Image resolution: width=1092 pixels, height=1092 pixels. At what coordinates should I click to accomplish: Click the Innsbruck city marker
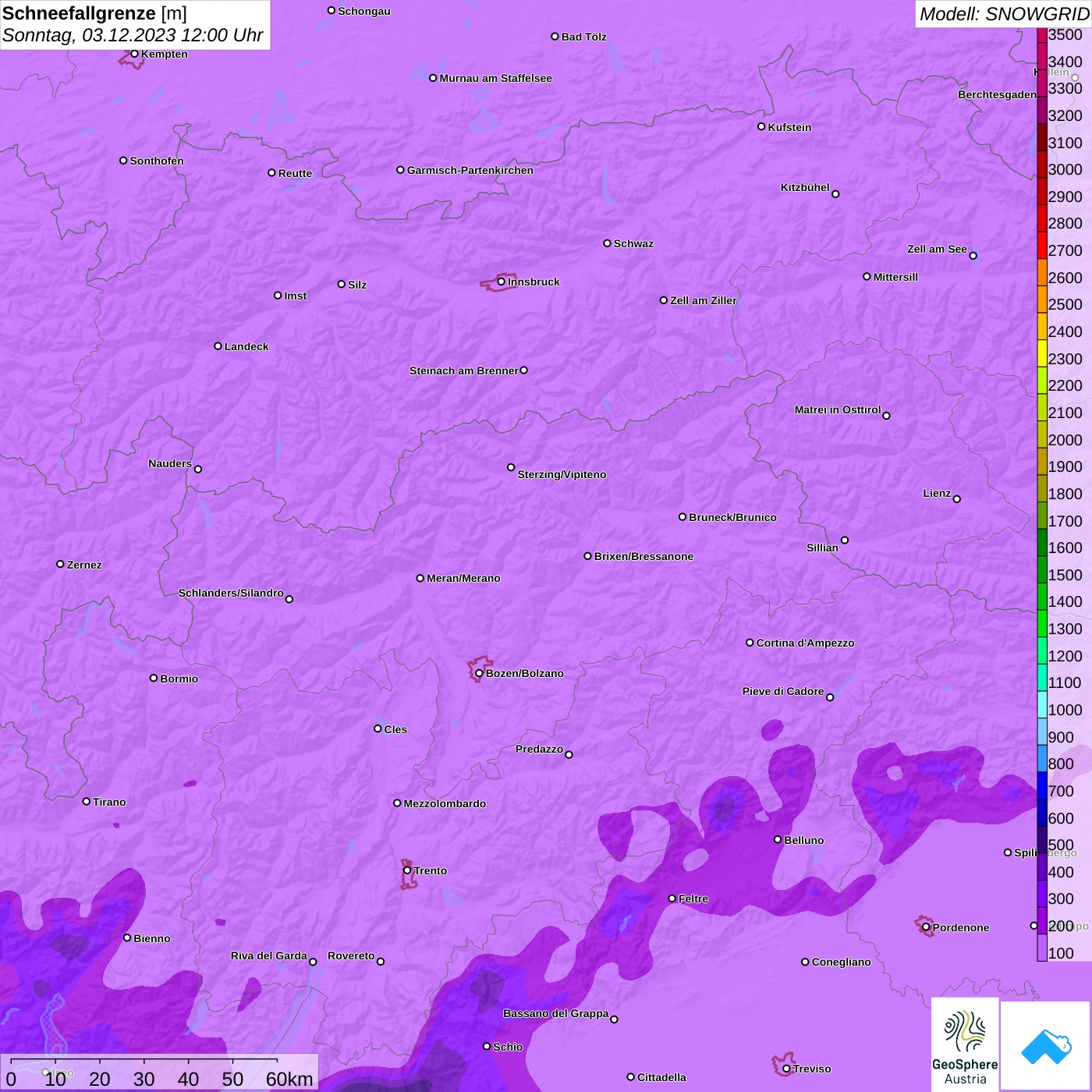tap(502, 282)
